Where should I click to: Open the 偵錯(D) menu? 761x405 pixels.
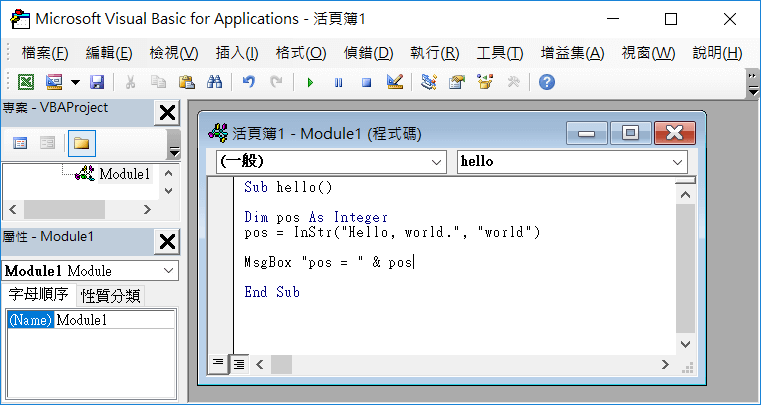point(368,53)
